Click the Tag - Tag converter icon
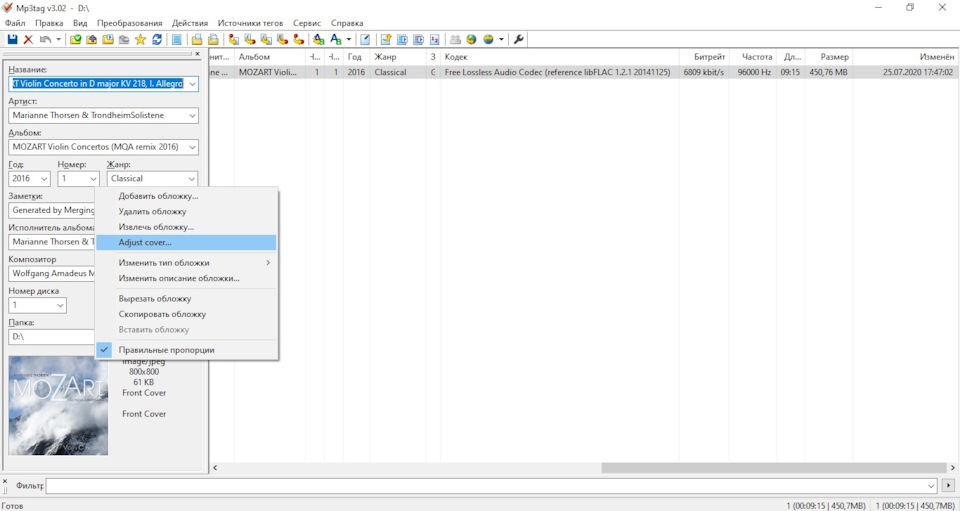 (x=298, y=39)
